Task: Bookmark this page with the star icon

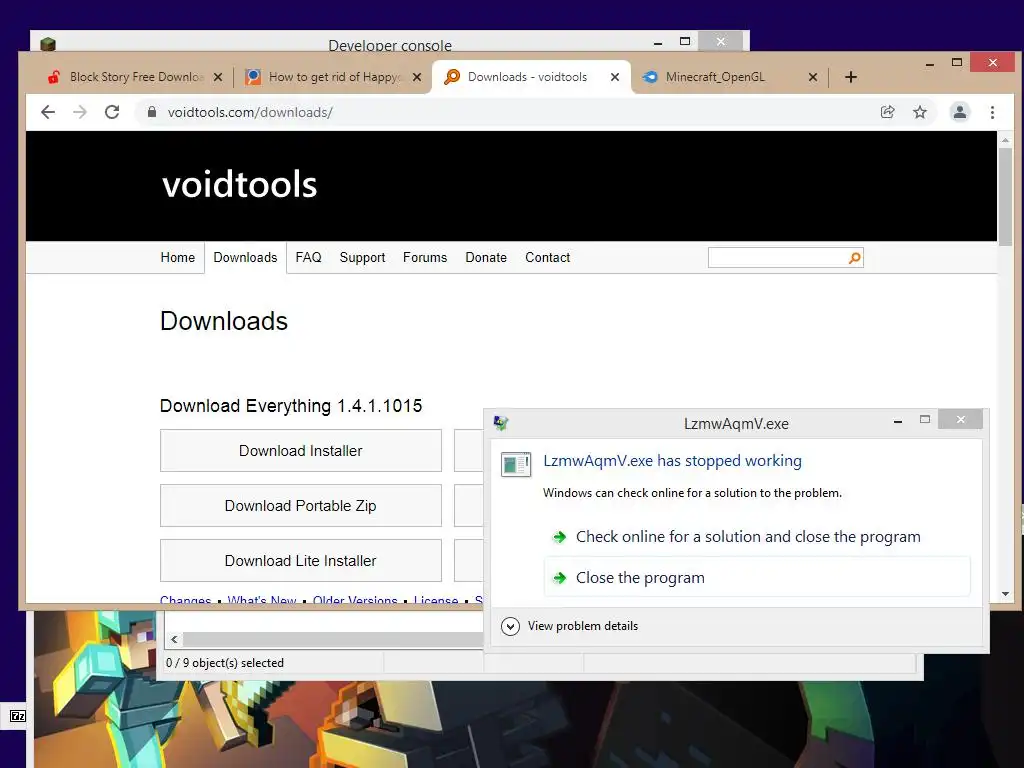Action: tap(920, 112)
